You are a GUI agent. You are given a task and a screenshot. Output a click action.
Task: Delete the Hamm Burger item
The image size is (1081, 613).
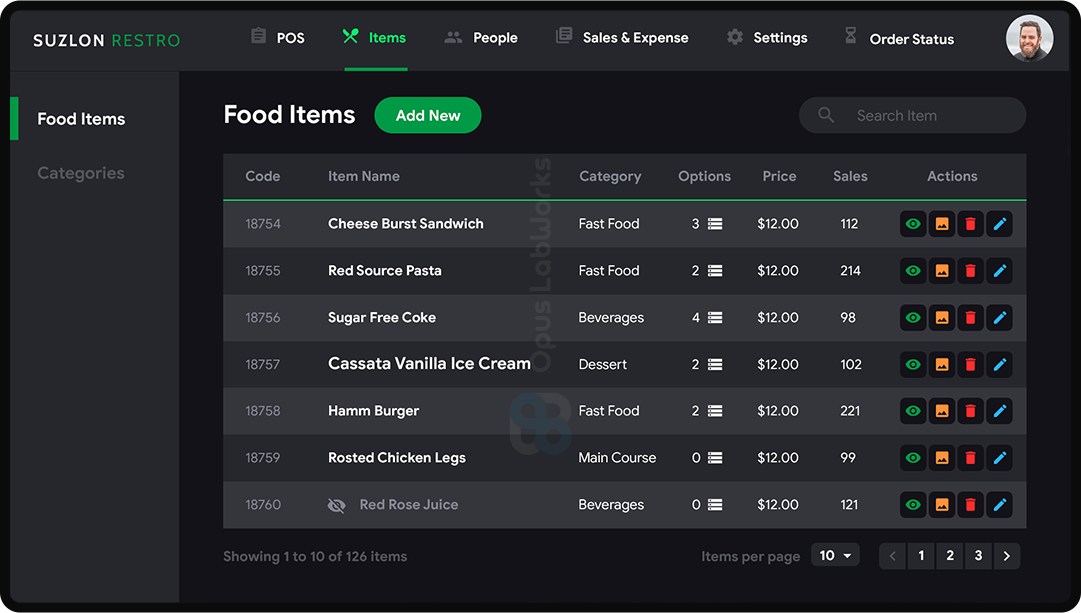point(970,411)
